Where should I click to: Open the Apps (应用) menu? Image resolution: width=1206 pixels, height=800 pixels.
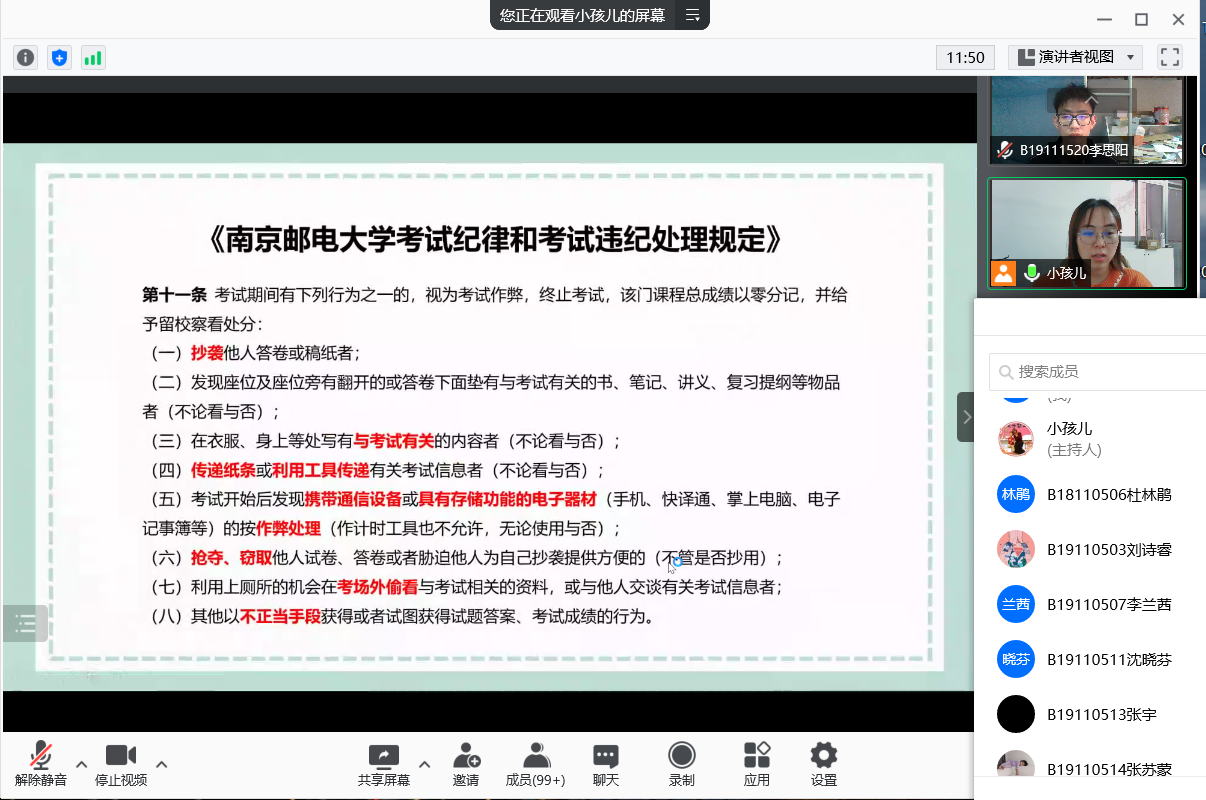click(x=757, y=765)
